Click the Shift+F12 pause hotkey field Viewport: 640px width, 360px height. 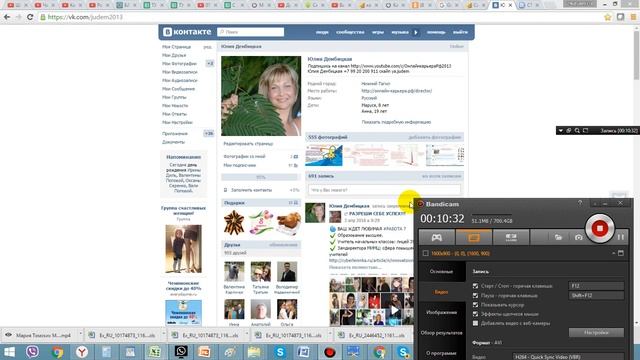point(596,295)
